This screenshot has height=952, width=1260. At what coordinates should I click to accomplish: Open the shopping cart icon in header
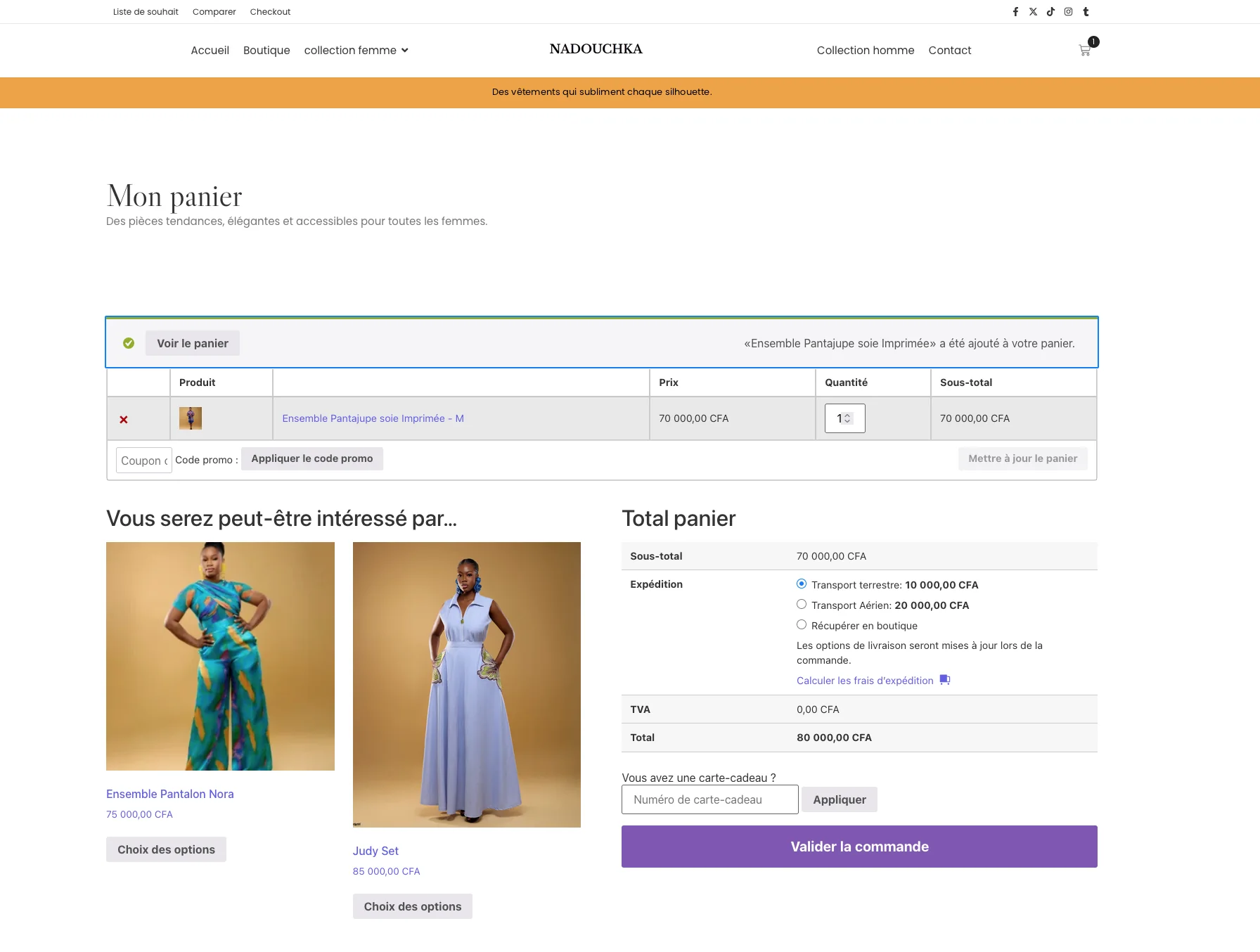[x=1085, y=50]
